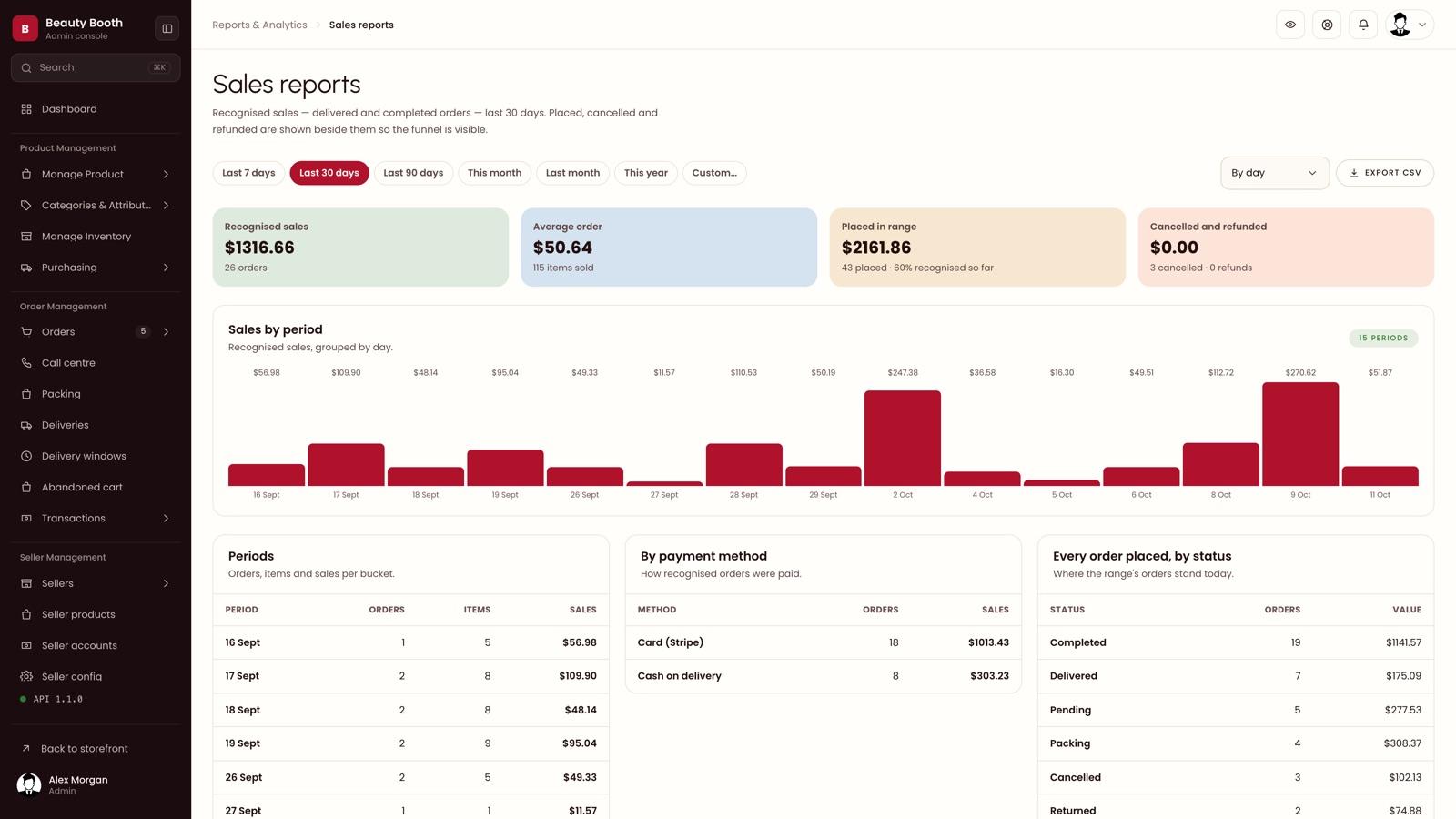This screenshot has width=1456, height=819.
Task: Select the Last 7 days range
Action: coord(248,173)
